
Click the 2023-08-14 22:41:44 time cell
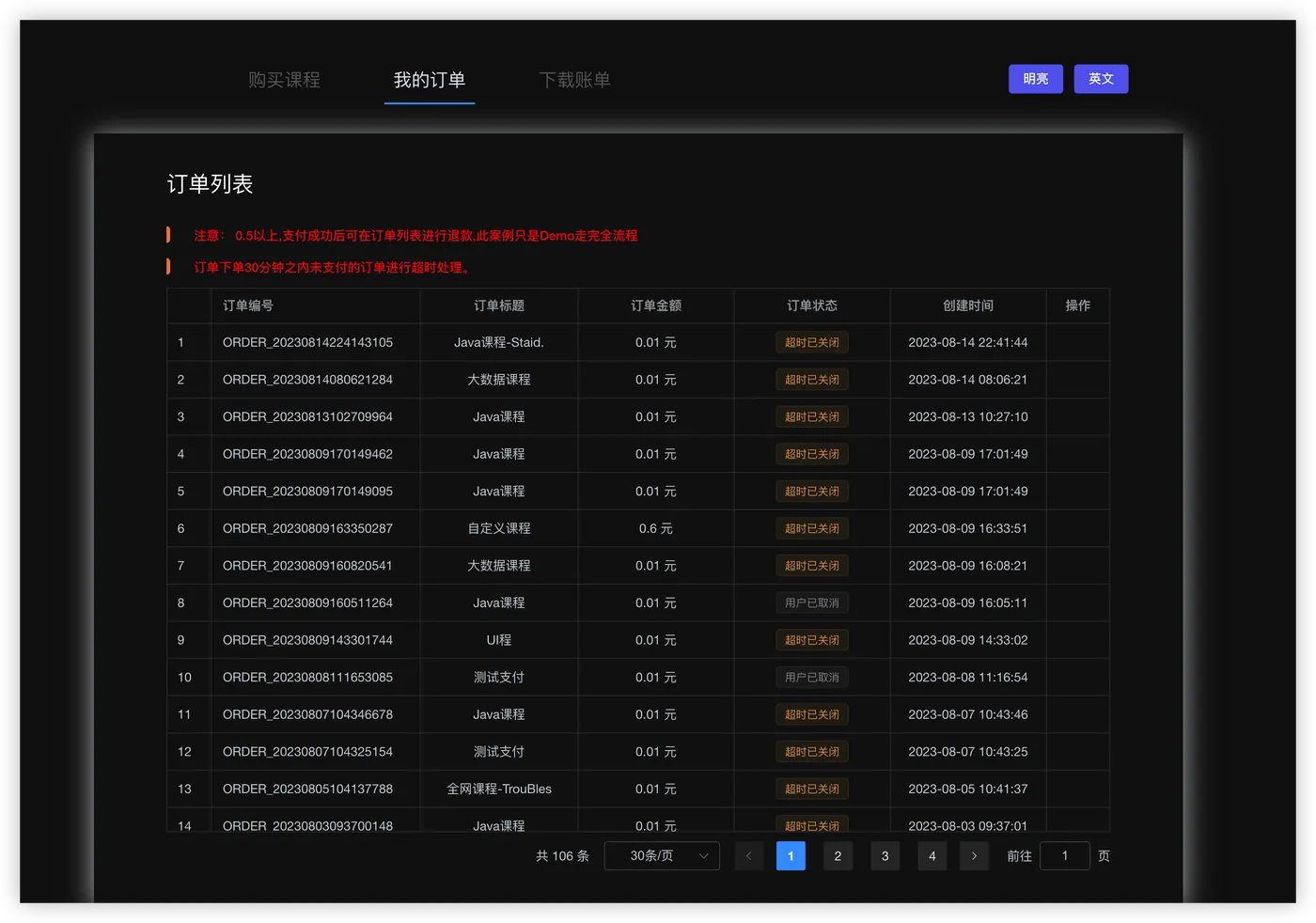pyautogui.click(x=968, y=342)
